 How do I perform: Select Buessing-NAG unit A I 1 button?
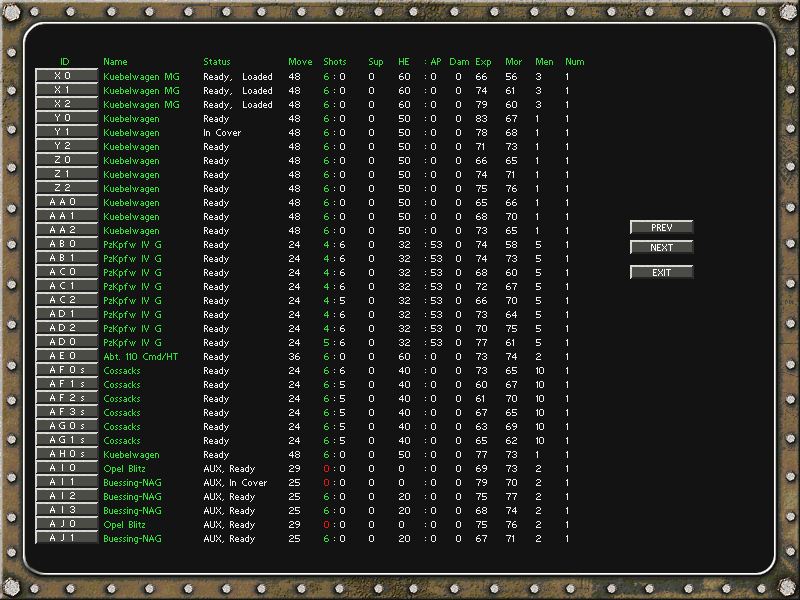(66, 482)
